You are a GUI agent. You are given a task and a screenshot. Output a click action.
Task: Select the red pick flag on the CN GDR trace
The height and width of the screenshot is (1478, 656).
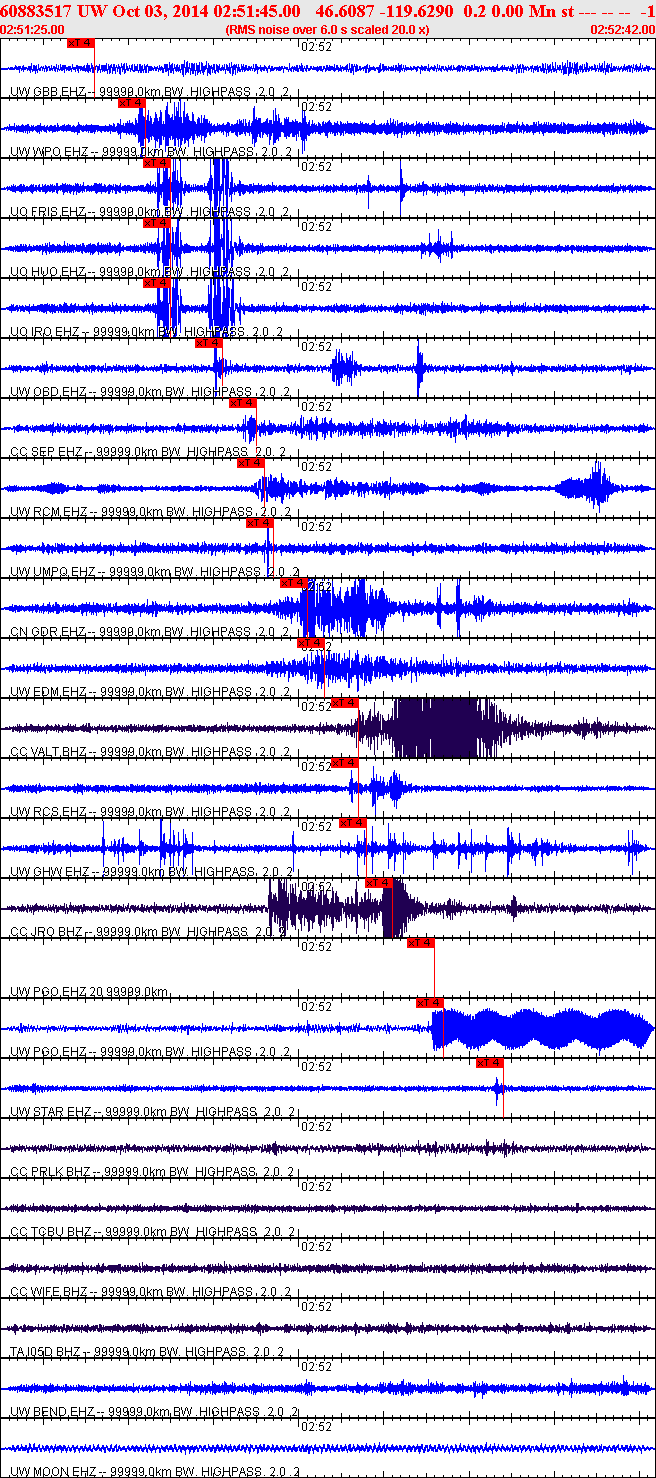tap(293, 583)
